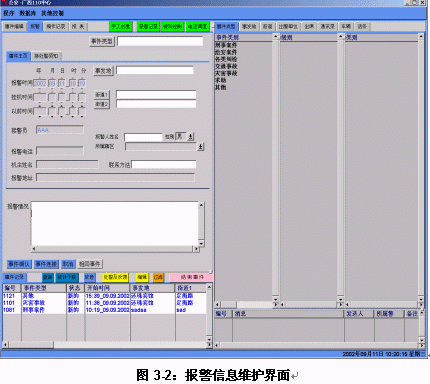Click the blue 事件确认 button
Viewport: 430px width, 384px height.
tap(19, 264)
